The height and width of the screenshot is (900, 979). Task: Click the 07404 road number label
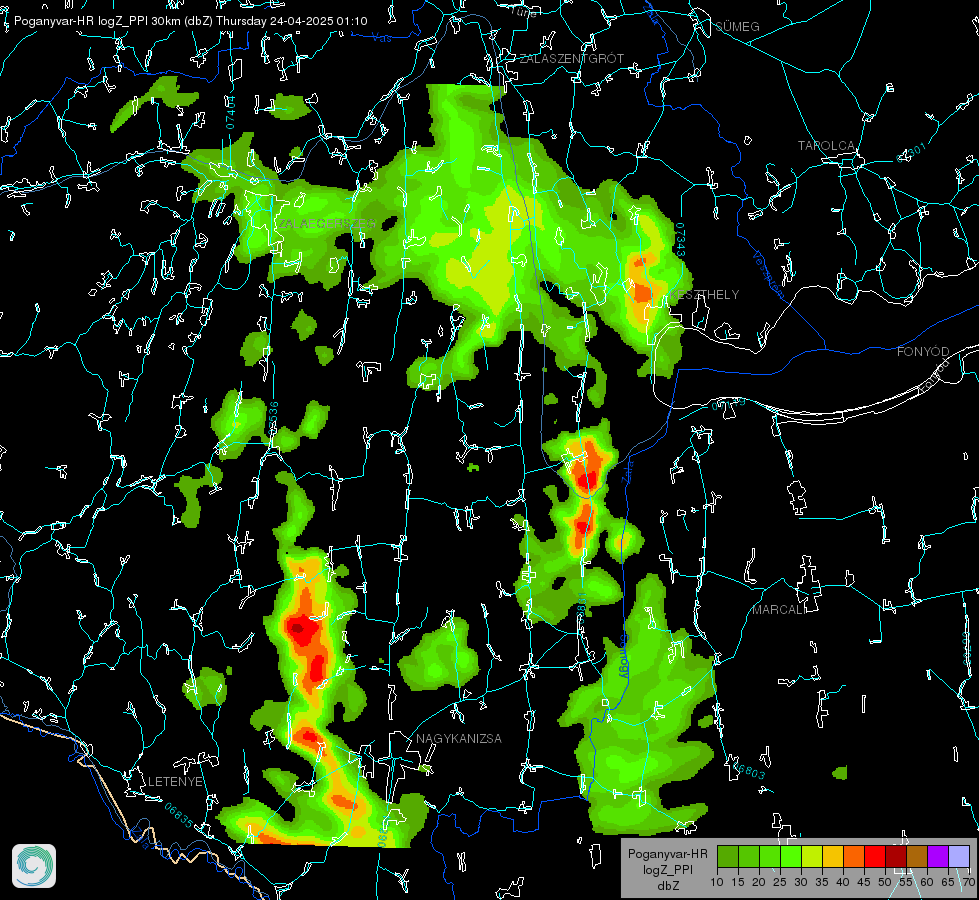pos(230,112)
